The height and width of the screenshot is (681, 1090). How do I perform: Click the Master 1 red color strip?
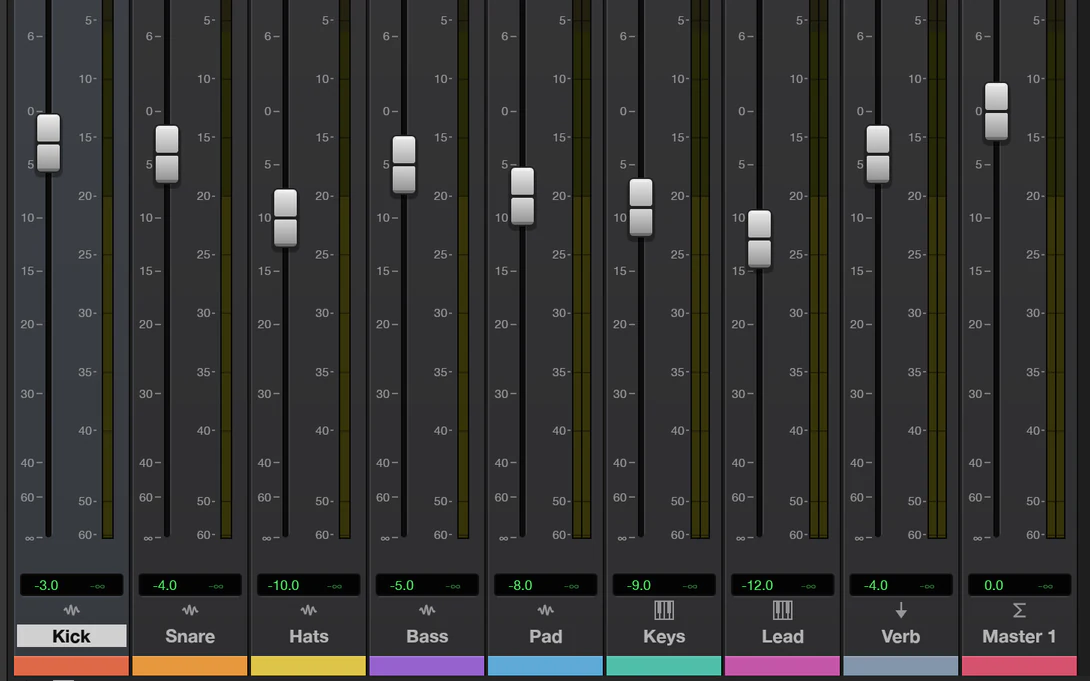point(1019,666)
